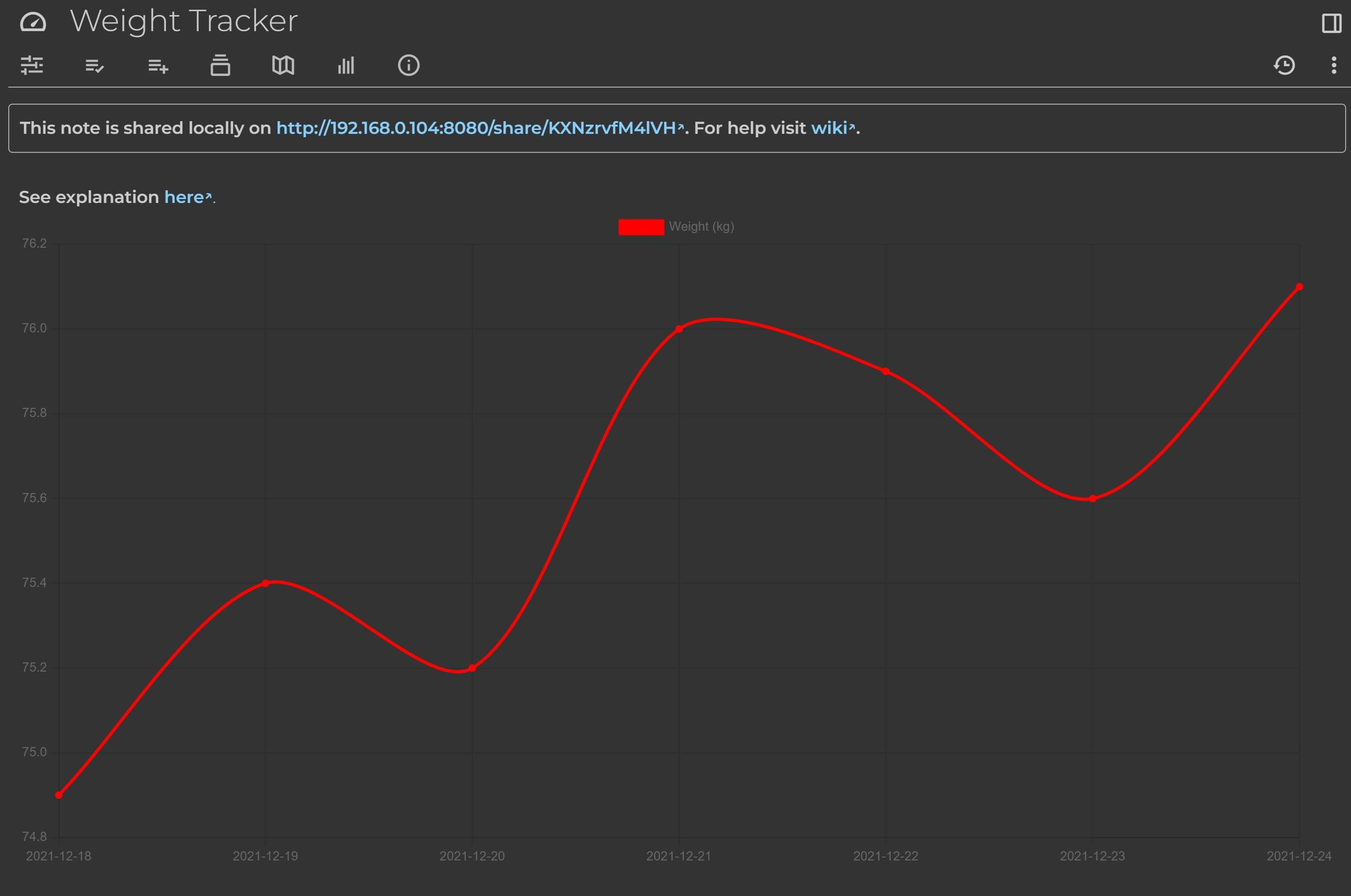Viewport: 1351px width, 896px height.
Task: Click the 2021-12-23 data point at 75.6
Action: click(1092, 499)
